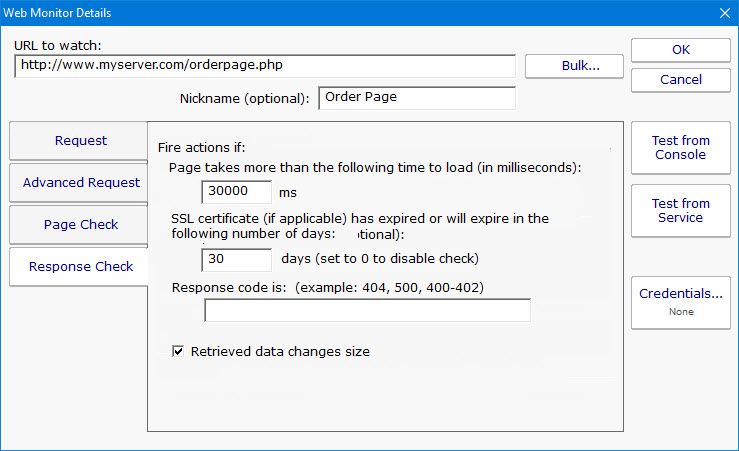Switch to the Request tab
Viewport: 739px width, 451px height.
coord(80,141)
